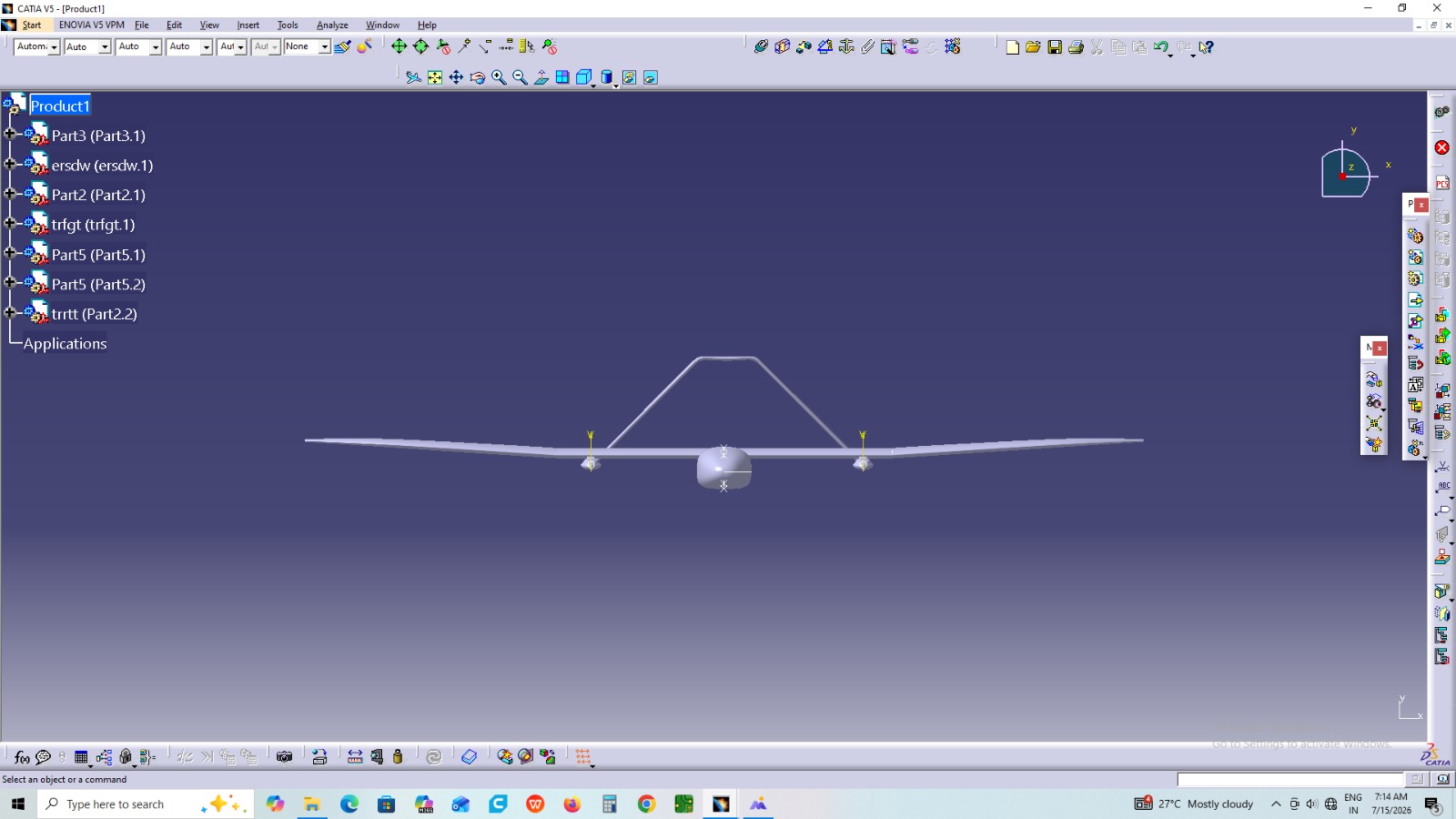Close the floating M toolbar
The width and height of the screenshot is (1456, 819).
pyautogui.click(x=1380, y=348)
